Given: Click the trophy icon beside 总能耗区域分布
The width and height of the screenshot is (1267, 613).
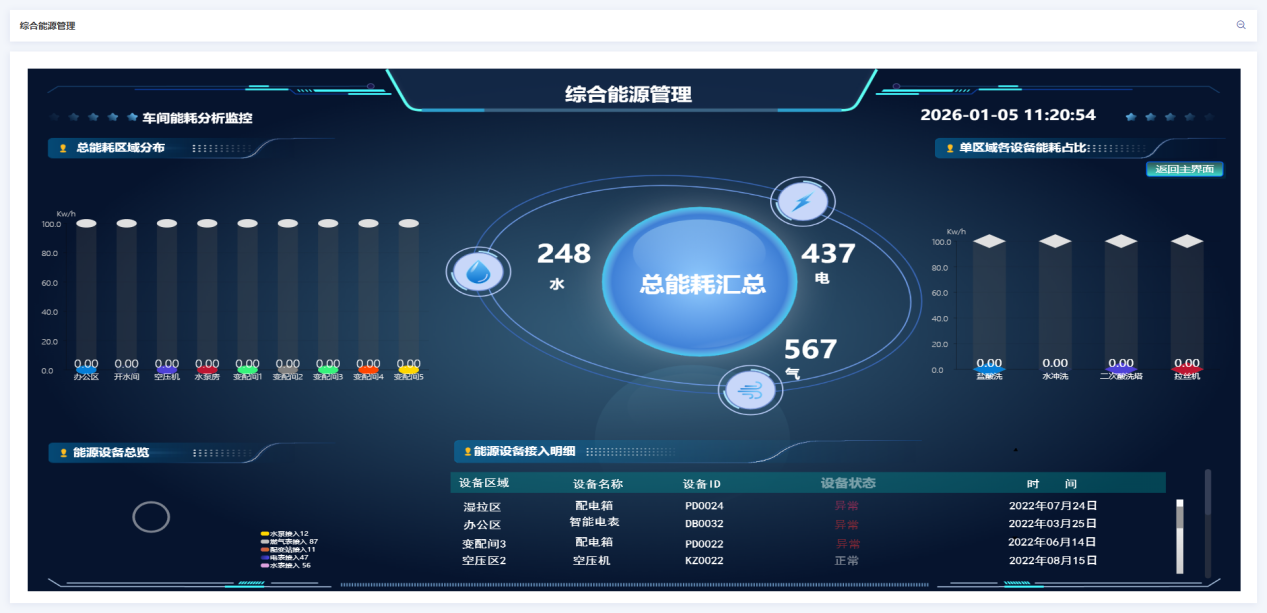Looking at the screenshot, I should point(63,148).
